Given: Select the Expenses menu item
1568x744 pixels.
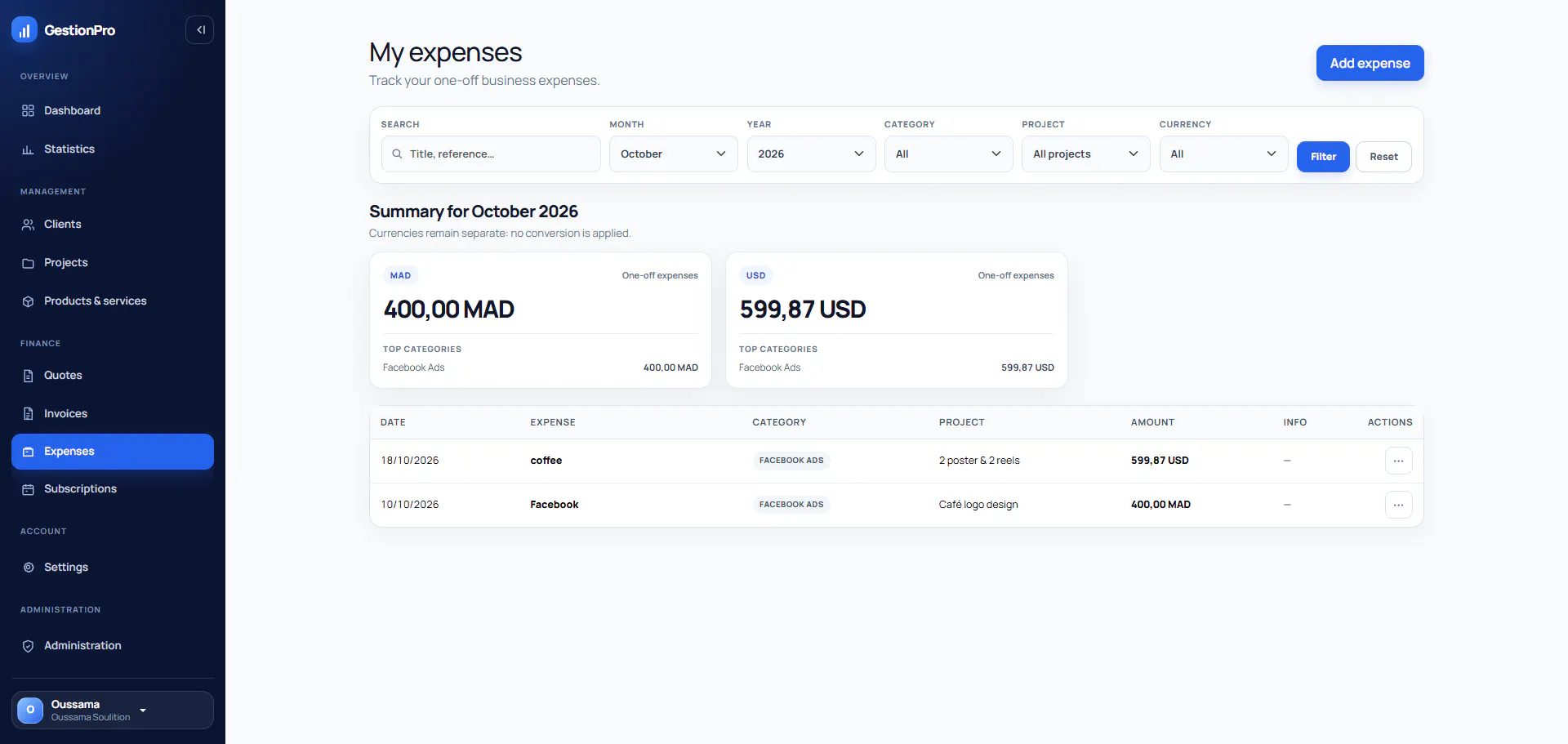Looking at the screenshot, I should point(113,452).
